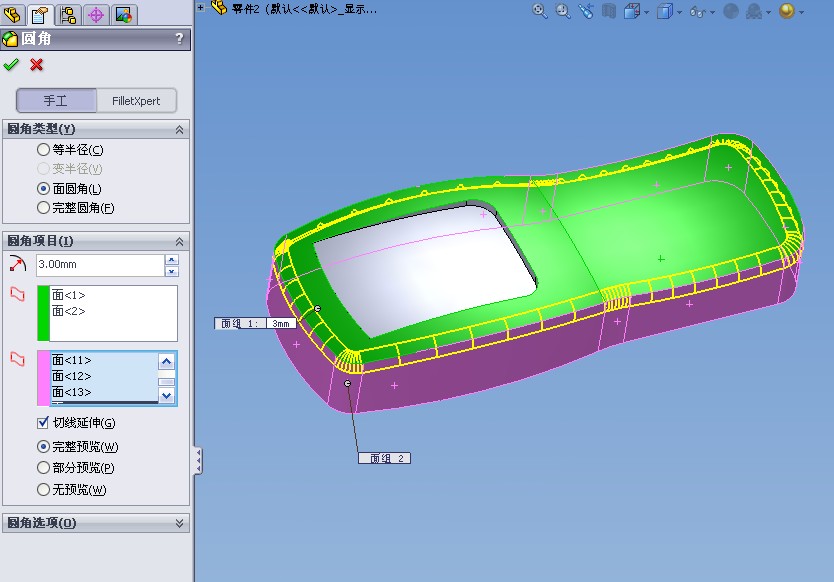This screenshot has height=582, width=834.
Task: Click the radius field showing 3.00mm
Action: pyautogui.click(x=100, y=264)
